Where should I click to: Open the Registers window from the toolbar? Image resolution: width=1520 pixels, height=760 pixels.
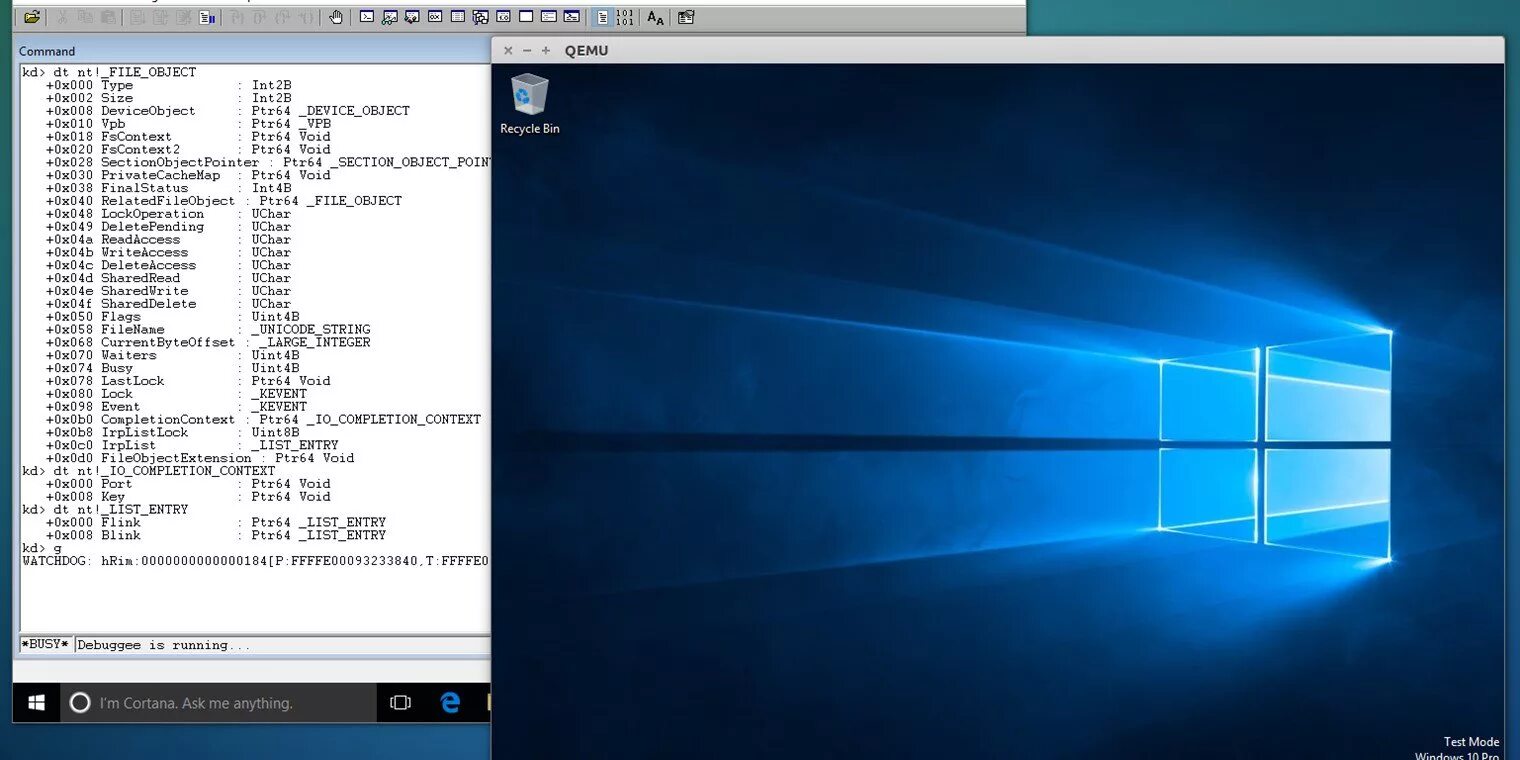coord(435,17)
